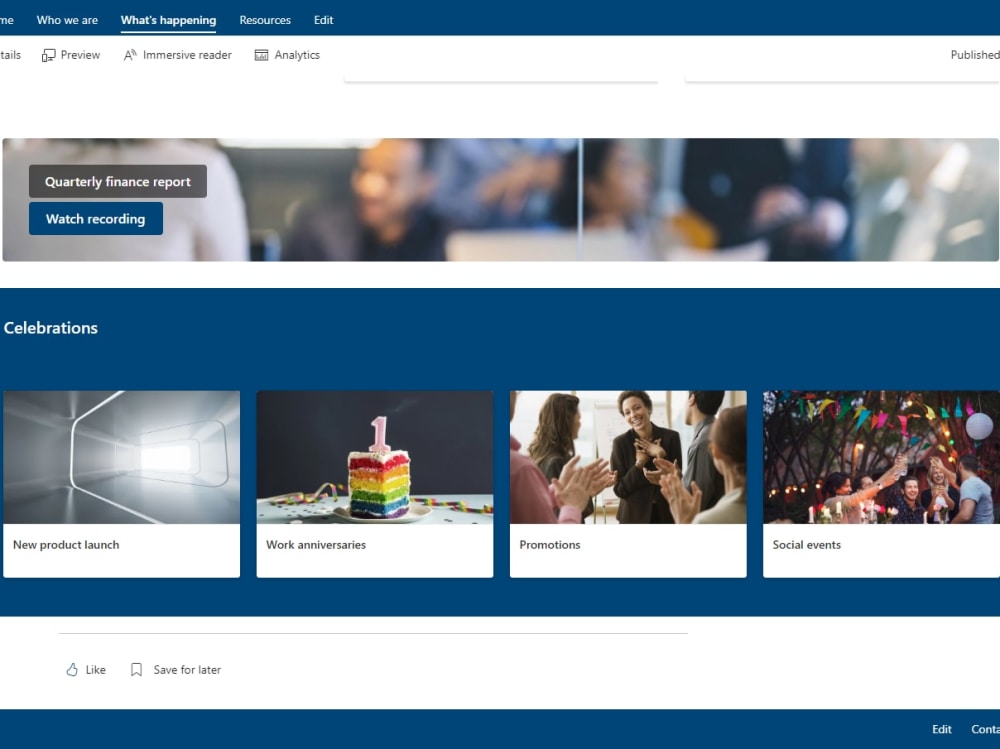Select the What's happening tab

pos(168,20)
